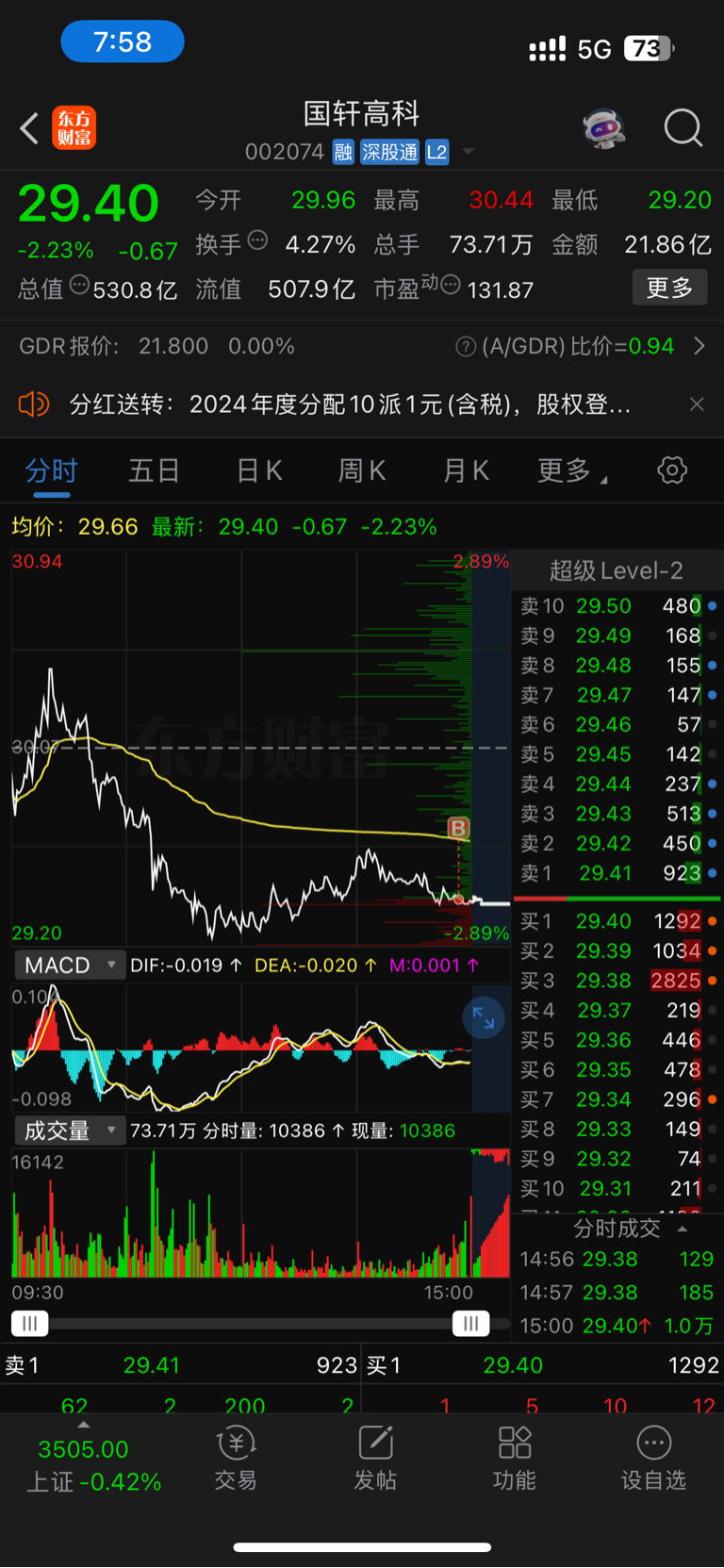
Task: Switch to the 周K tab
Action: pos(362,470)
